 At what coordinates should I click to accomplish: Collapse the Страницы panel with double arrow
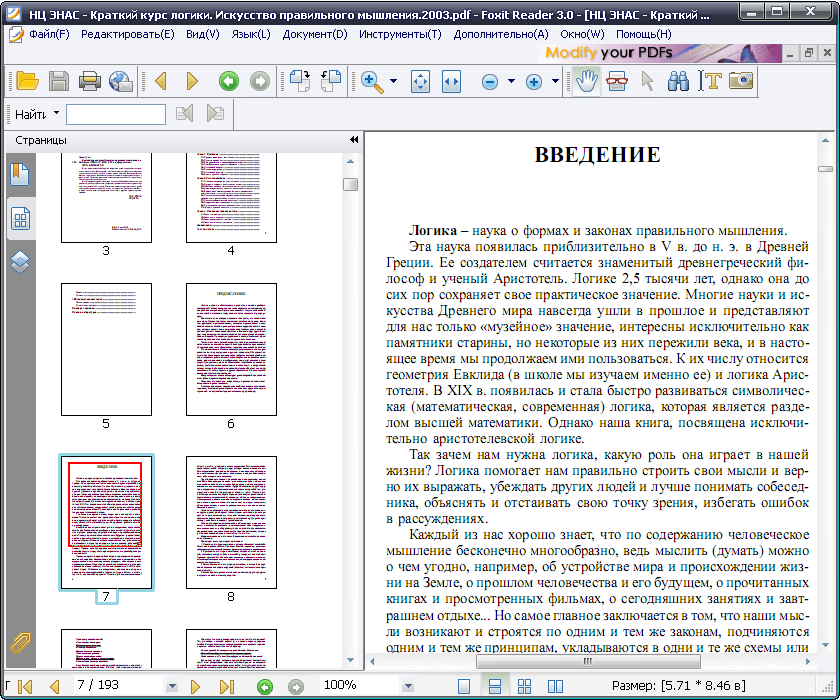[354, 140]
